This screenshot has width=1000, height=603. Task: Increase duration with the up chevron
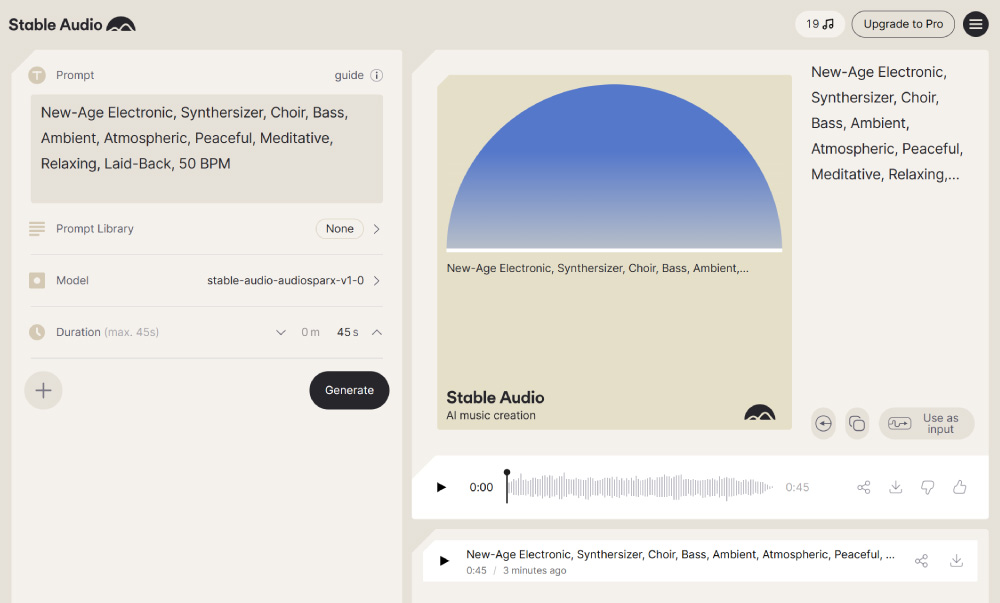tap(376, 333)
